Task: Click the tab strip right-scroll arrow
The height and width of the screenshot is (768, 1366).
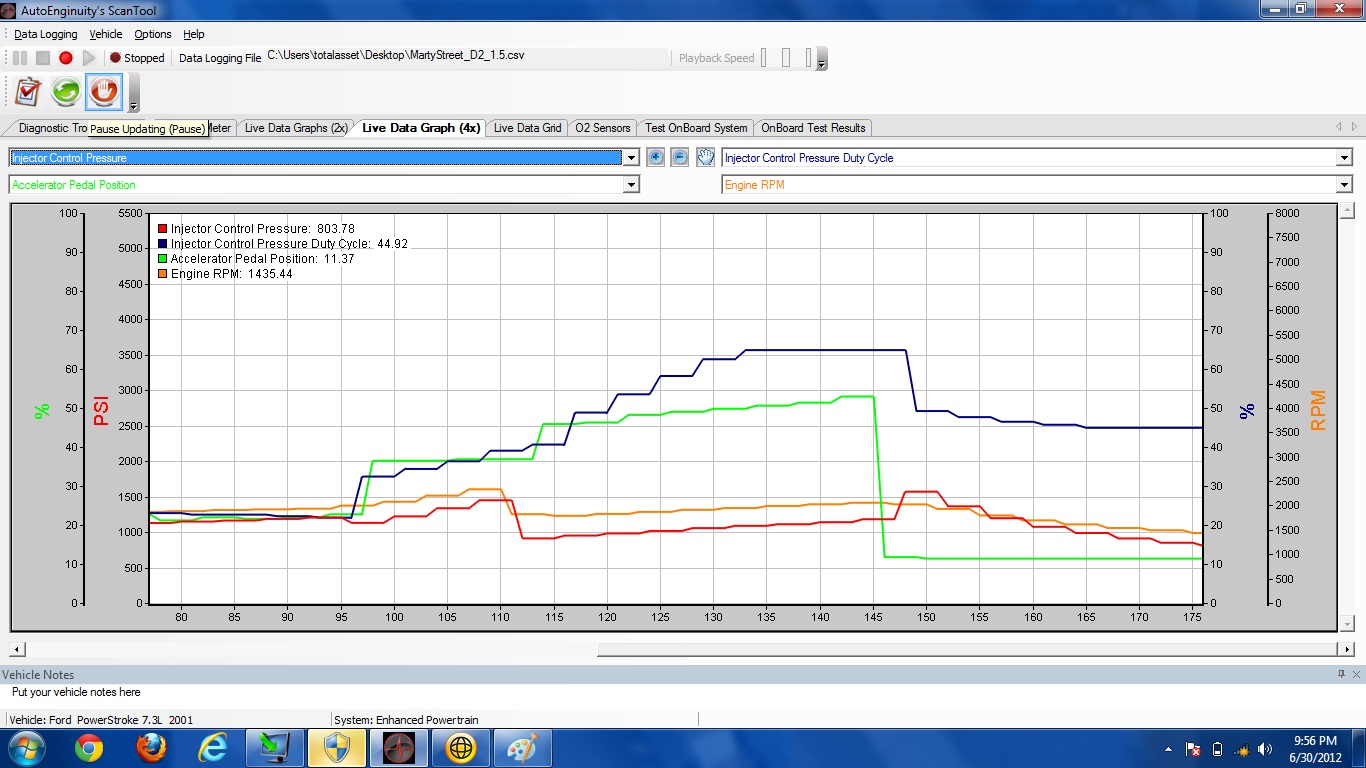Action: click(1355, 127)
